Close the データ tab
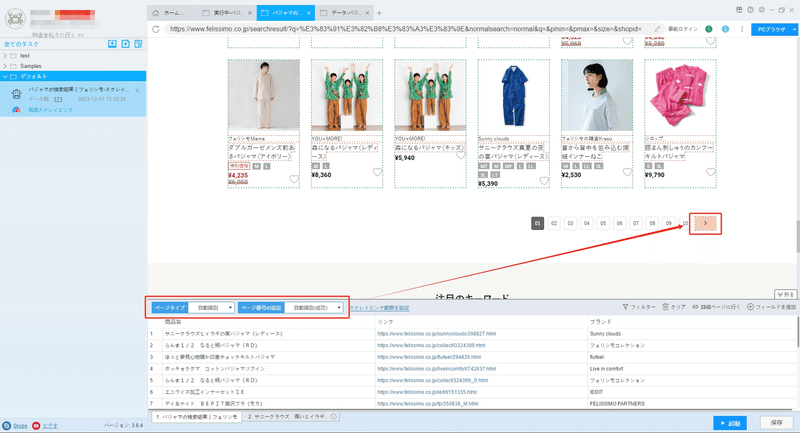This screenshot has height=433, width=800. click(x=368, y=13)
